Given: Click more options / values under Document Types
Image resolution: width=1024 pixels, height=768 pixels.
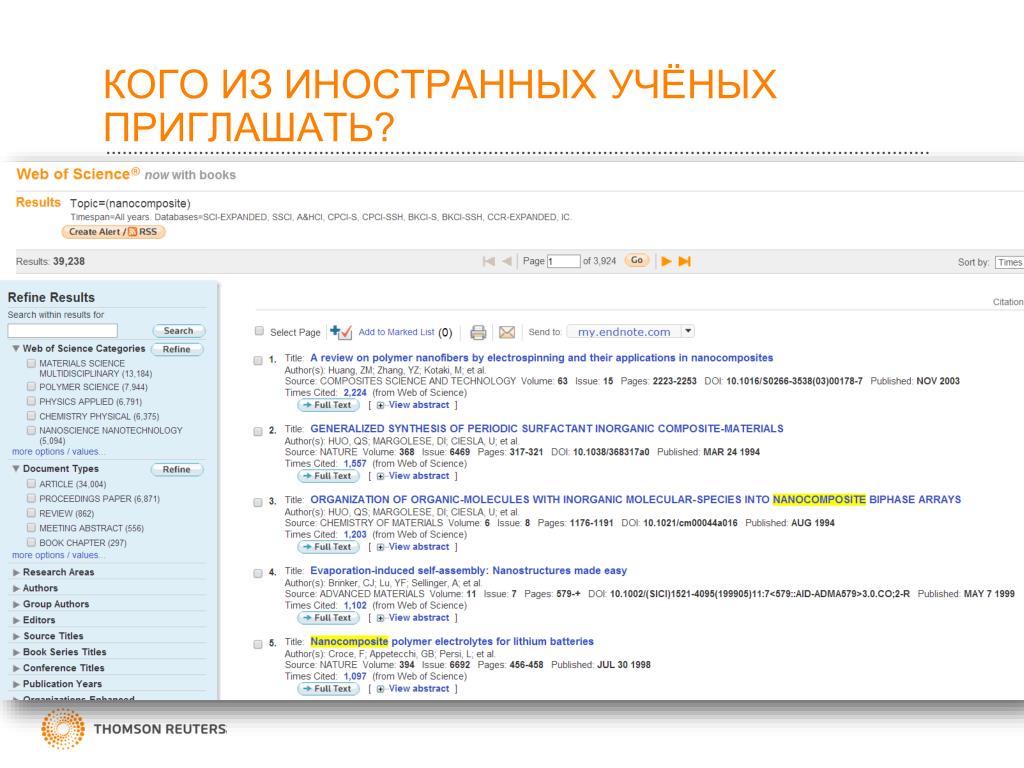Looking at the screenshot, I should 58,555.
